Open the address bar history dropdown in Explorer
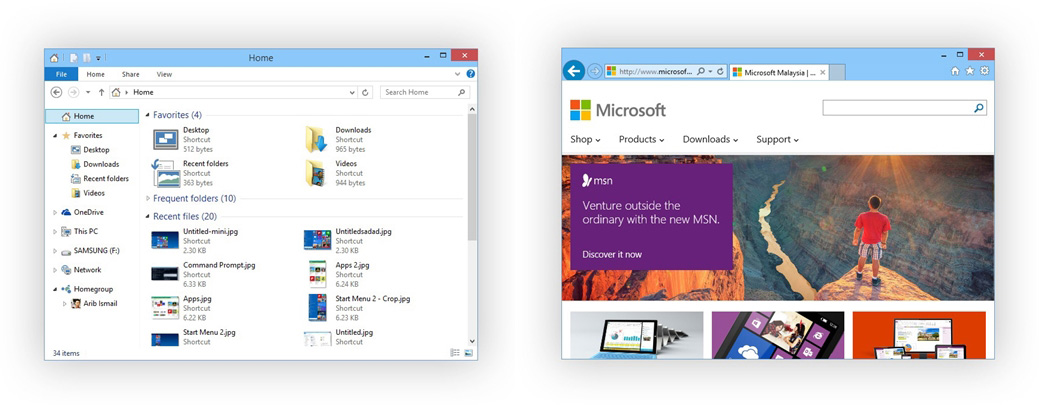The width and height of the screenshot is (1039, 405). click(353, 92)
